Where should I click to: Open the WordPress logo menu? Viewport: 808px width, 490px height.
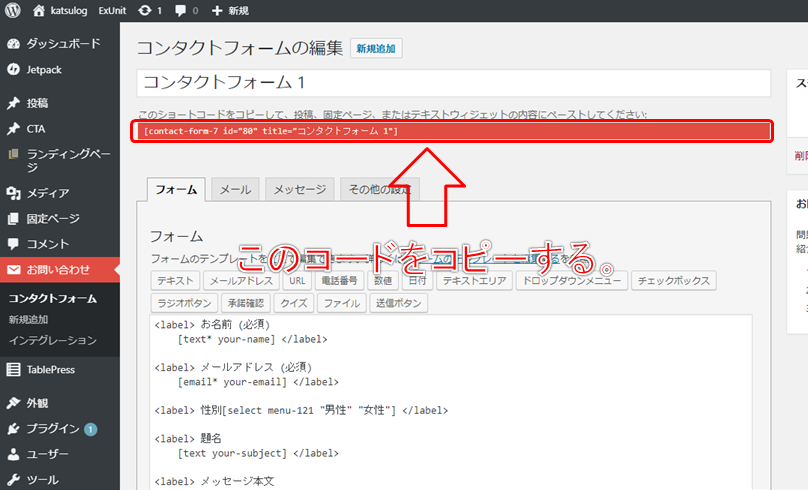point(12,10)
